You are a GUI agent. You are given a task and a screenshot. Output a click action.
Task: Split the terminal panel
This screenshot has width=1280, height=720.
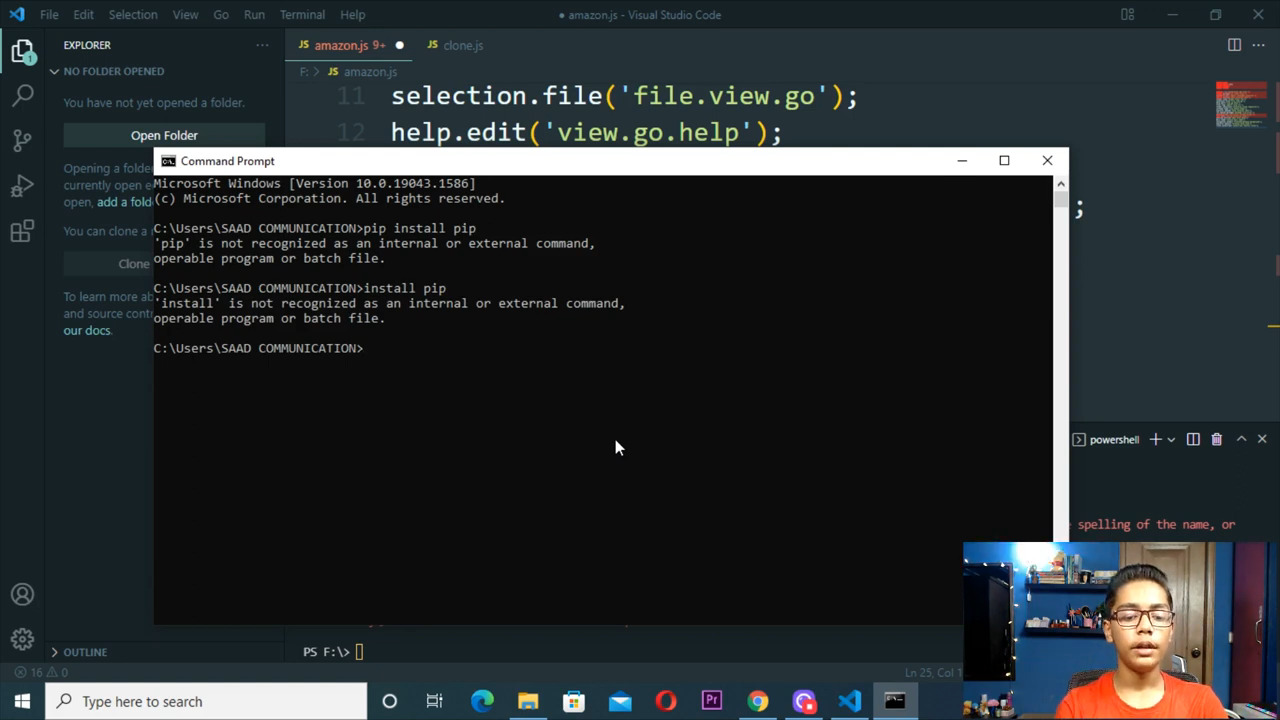[1193, 439]
